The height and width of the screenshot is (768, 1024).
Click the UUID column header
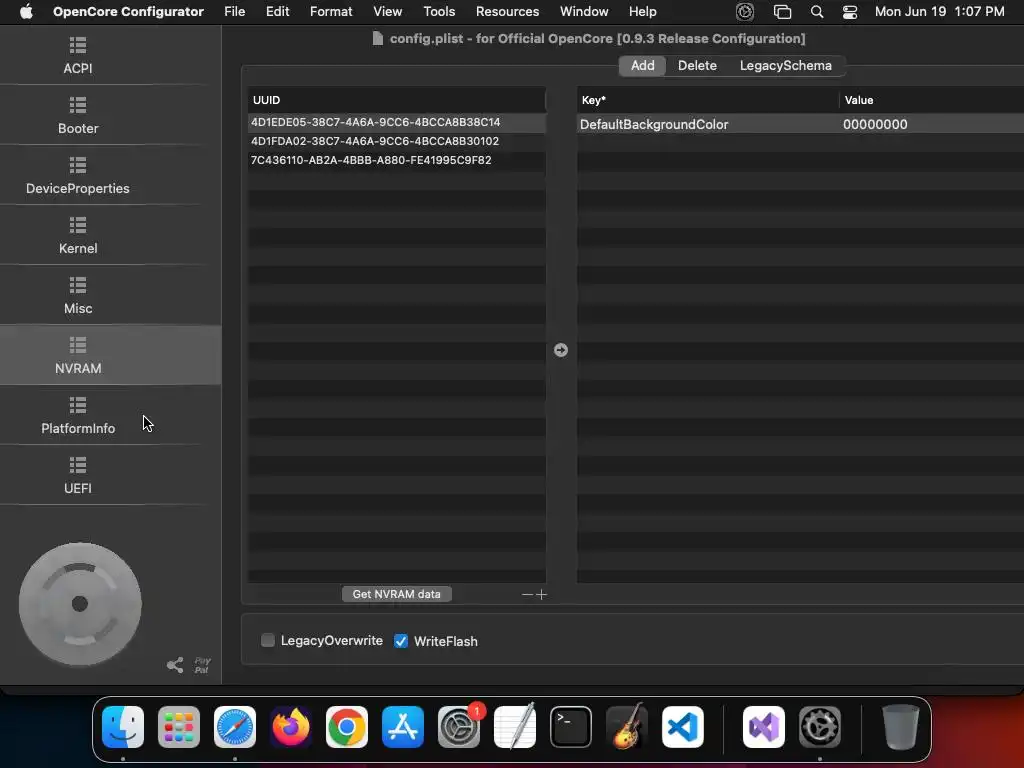(396, 100)
